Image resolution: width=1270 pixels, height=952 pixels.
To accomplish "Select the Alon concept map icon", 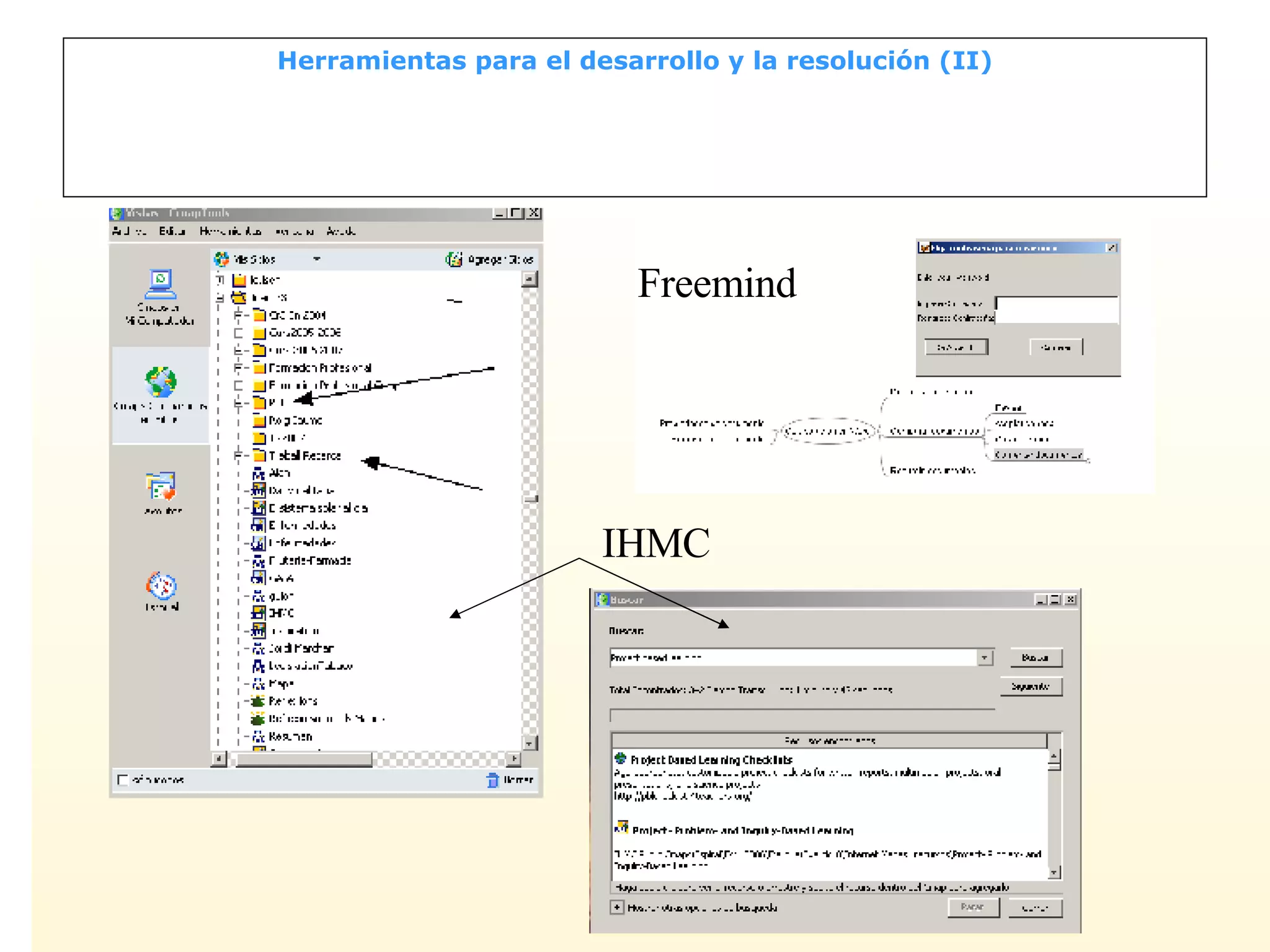I will pyautogui.click(x=259, y=474).
